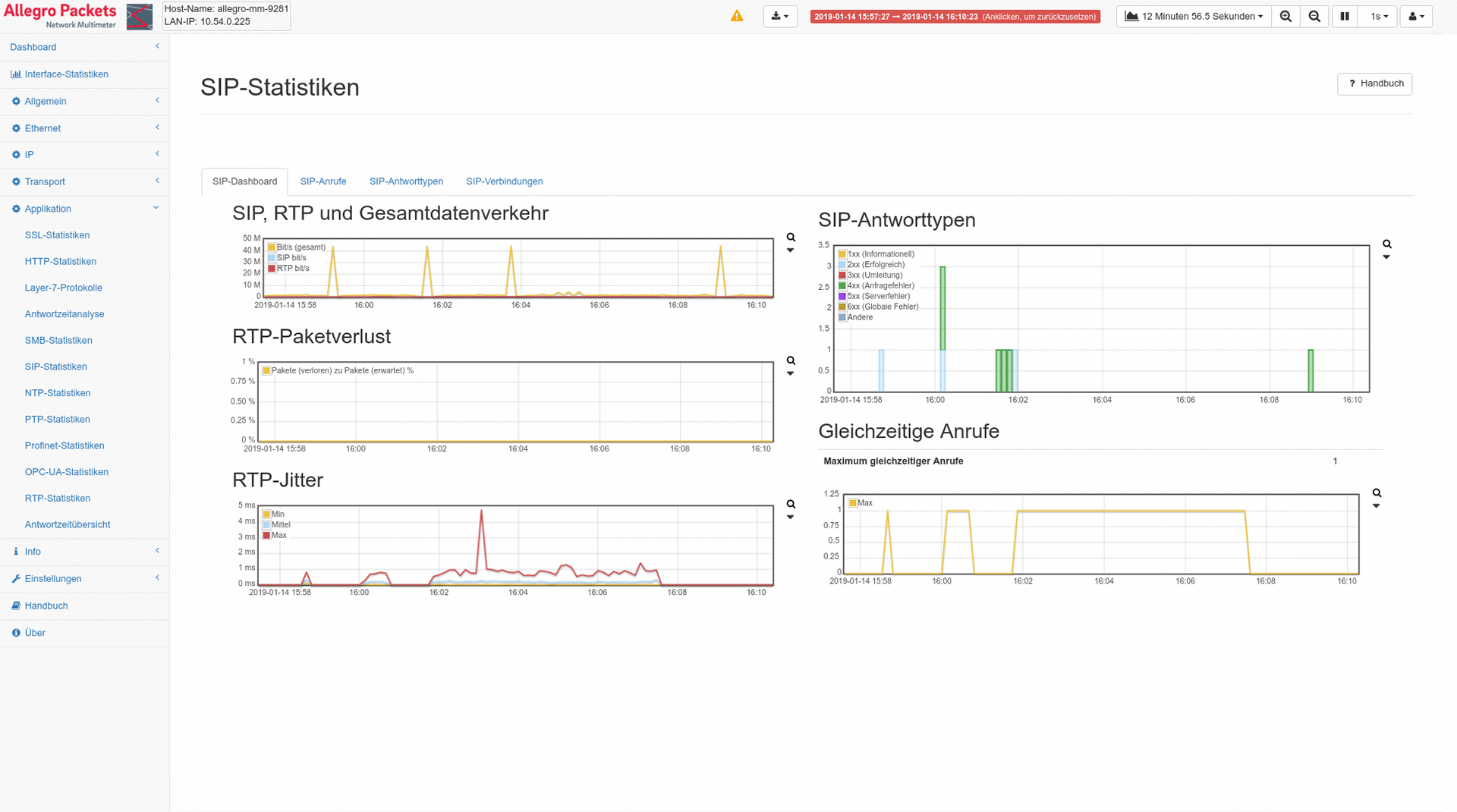Screen dimensions: 1457x812
Task: Open SIP-Statistiken in the sidebar
Action: (x=55, y=367)
